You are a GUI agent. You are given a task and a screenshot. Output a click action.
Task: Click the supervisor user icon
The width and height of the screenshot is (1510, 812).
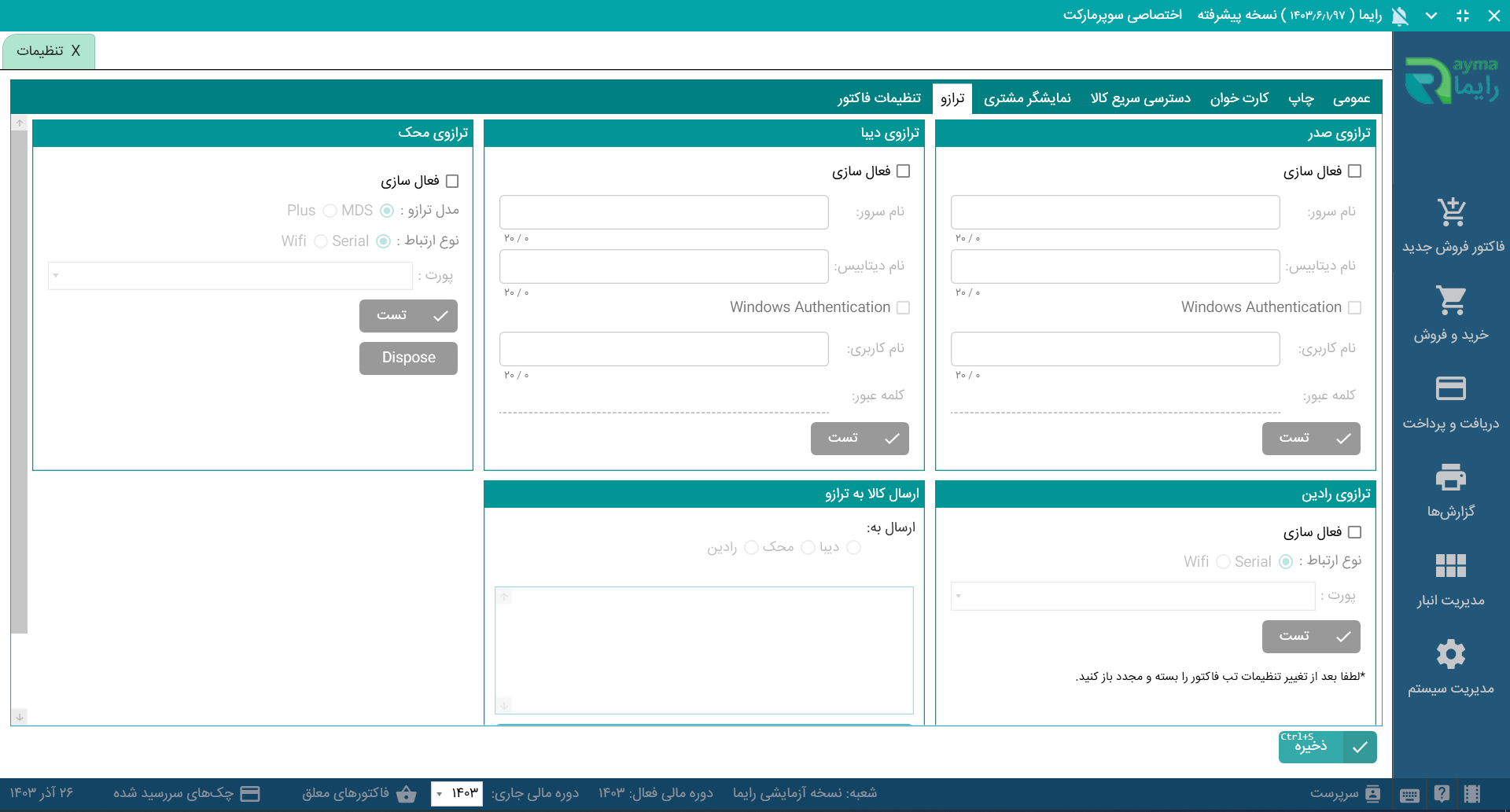1373,794
